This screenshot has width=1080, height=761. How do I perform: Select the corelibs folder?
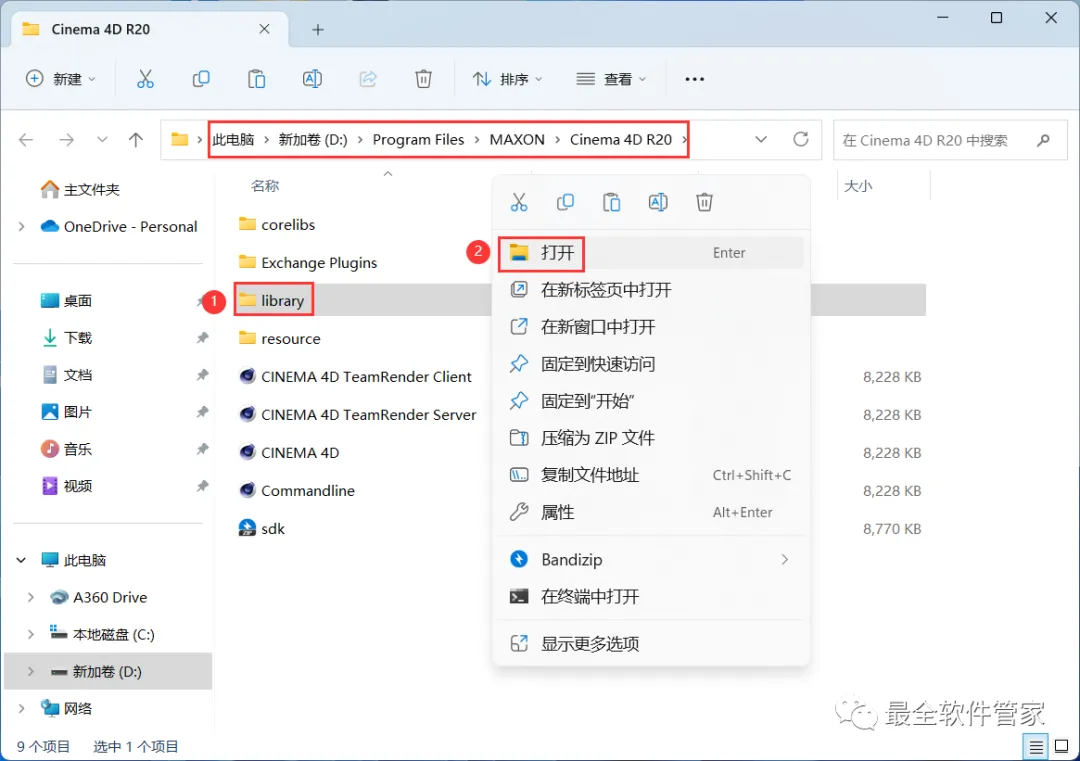pos(288,225)
